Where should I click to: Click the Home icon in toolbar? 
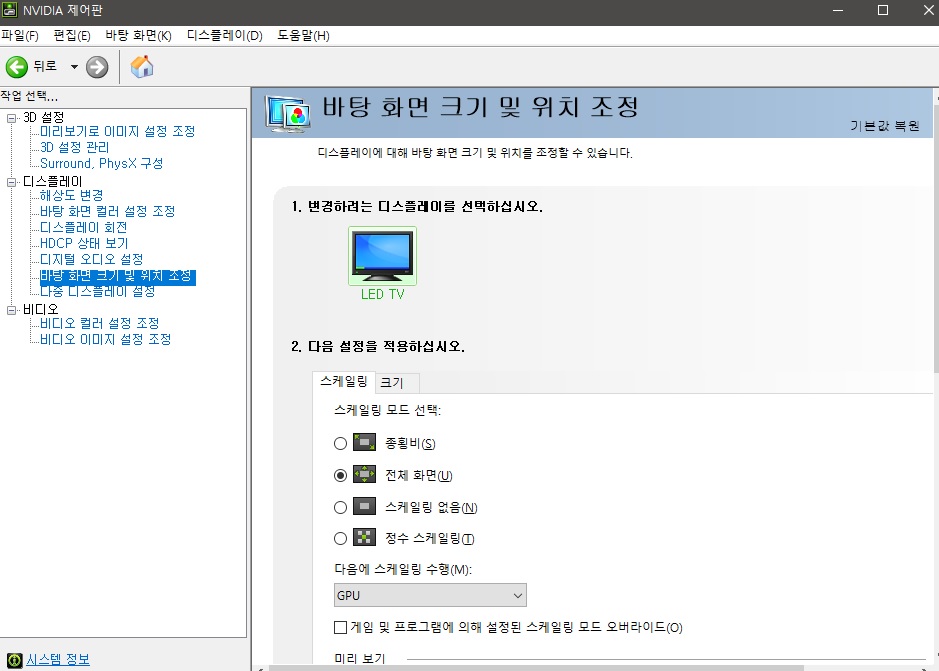[x=142, y=67]
